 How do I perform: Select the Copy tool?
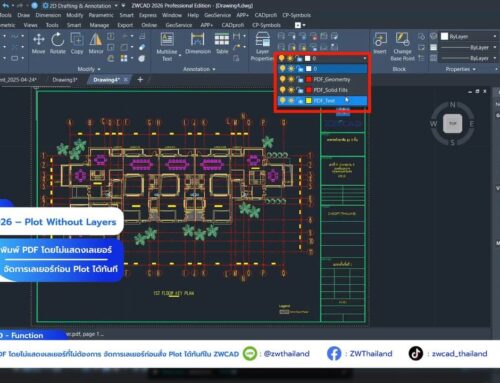pyautogui.click(x=77, y=44)
